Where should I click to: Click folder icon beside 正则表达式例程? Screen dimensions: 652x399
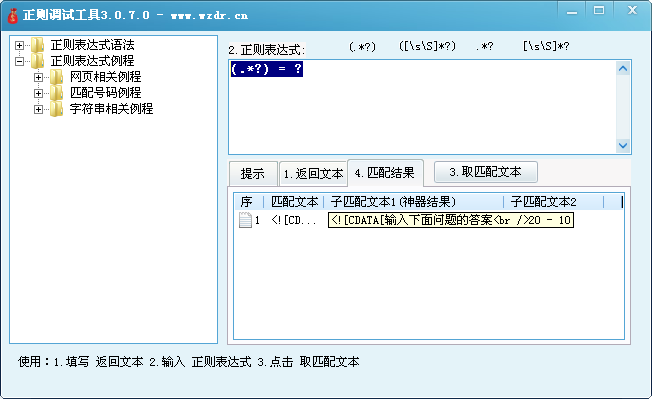pyautogui.click(x=37, y=61)
